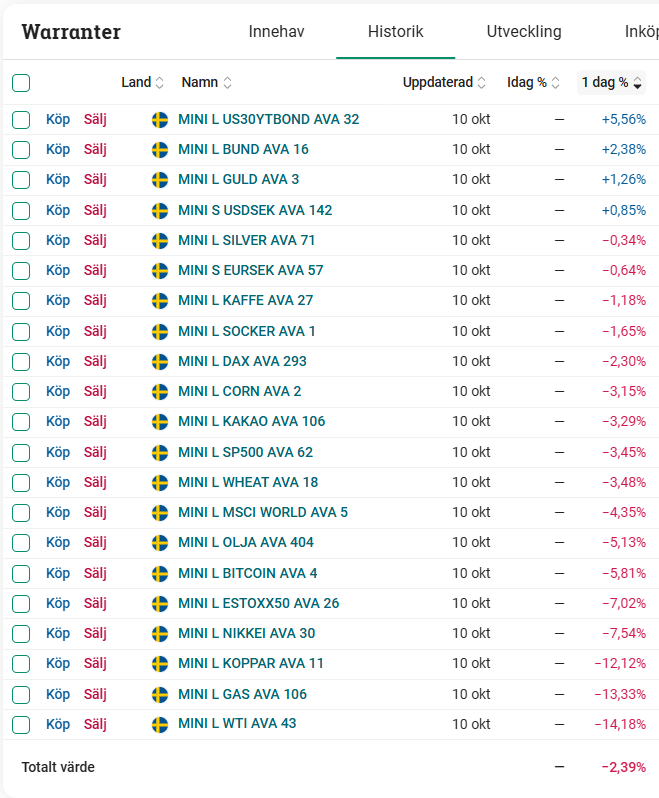The image size is (659, 798).
Task: Sort by the Uppdaterad column header
Action: [x=444, y=82]
